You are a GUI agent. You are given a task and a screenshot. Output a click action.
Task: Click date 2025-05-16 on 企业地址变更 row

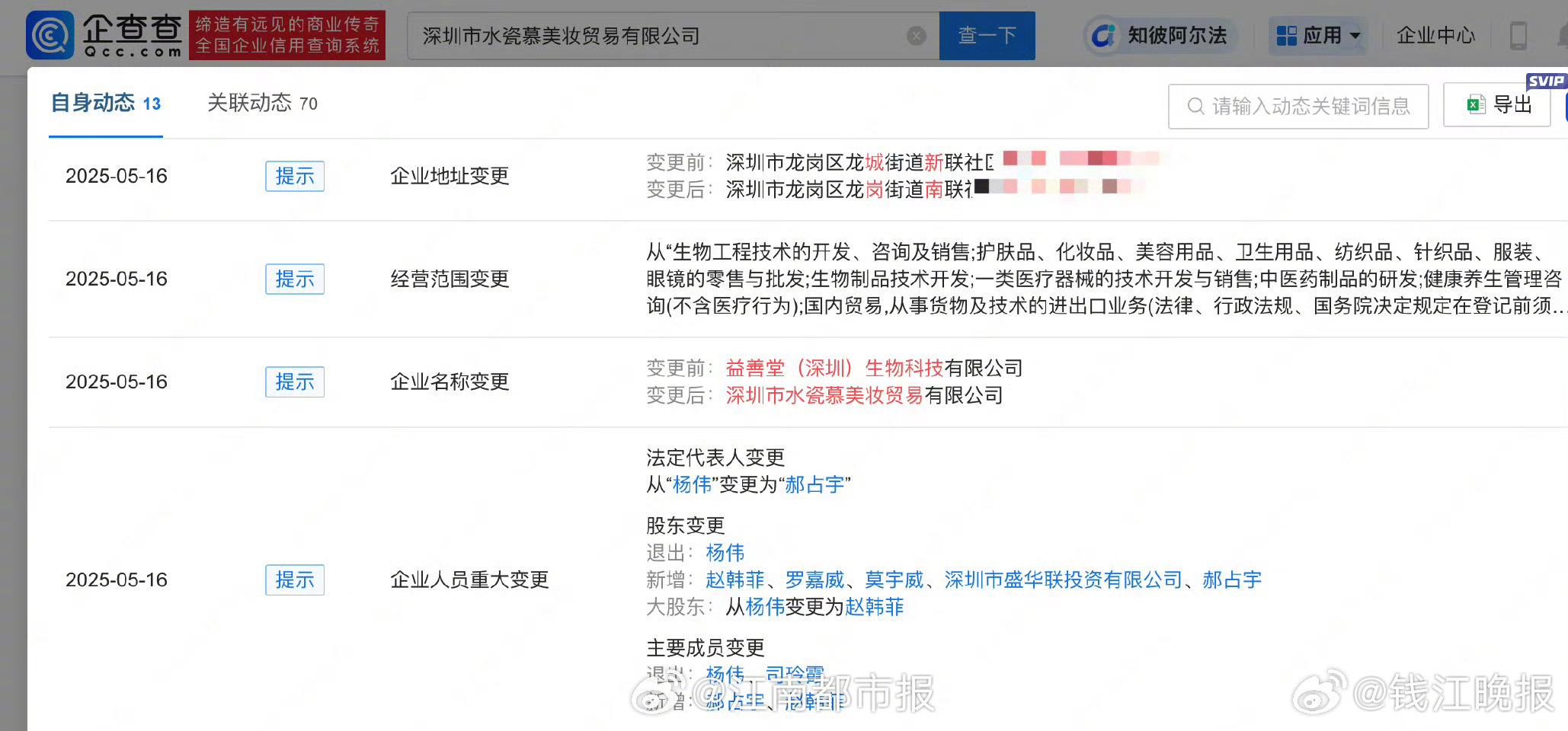[x=117, y=176]
